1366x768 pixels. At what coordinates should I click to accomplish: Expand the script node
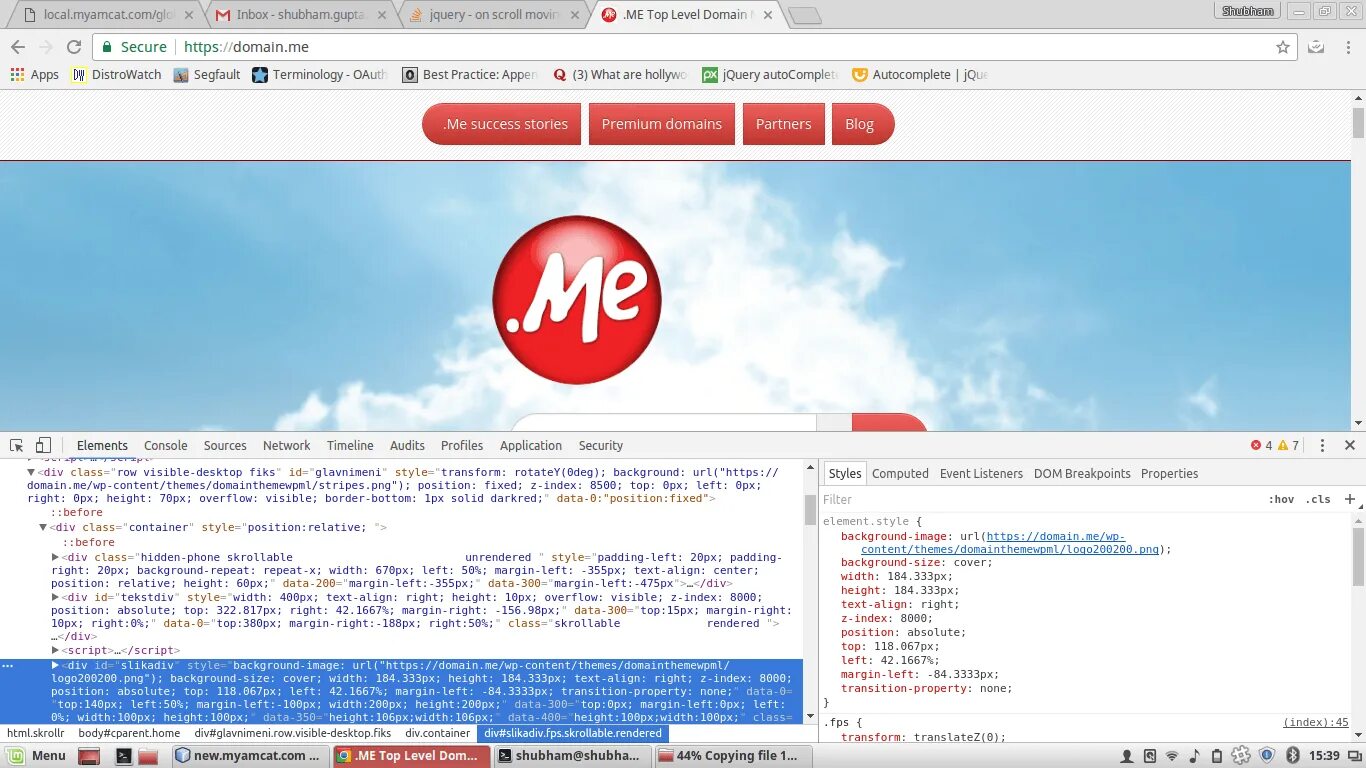(56, 650)
